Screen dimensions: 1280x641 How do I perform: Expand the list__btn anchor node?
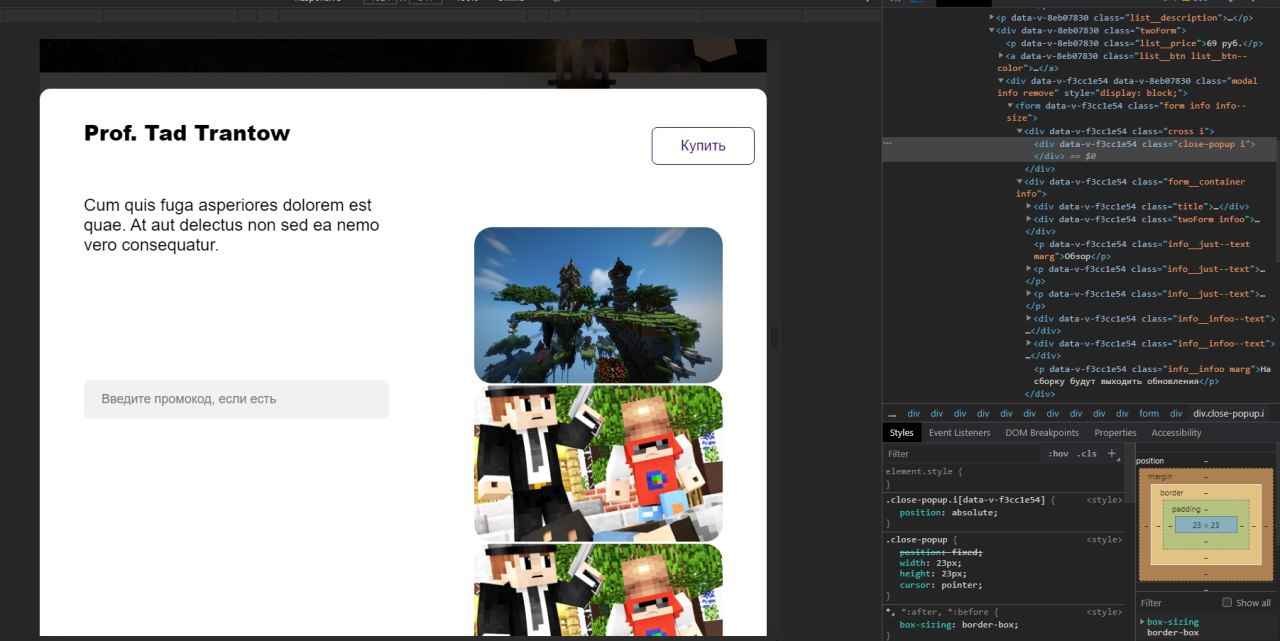coord(1001,56)
